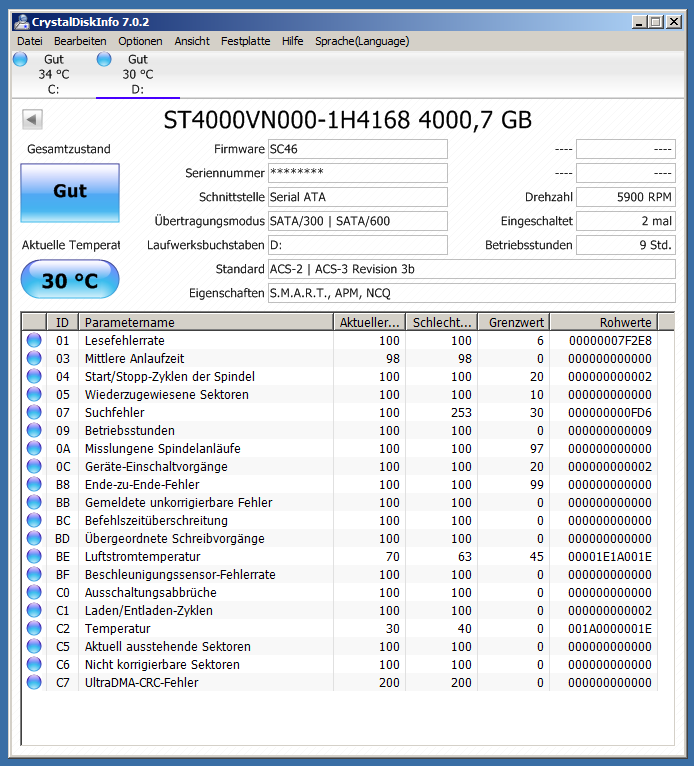Click raw value 00000007F2E8
Viewport: 694px width, 766px height.
(x=610, y=340)
